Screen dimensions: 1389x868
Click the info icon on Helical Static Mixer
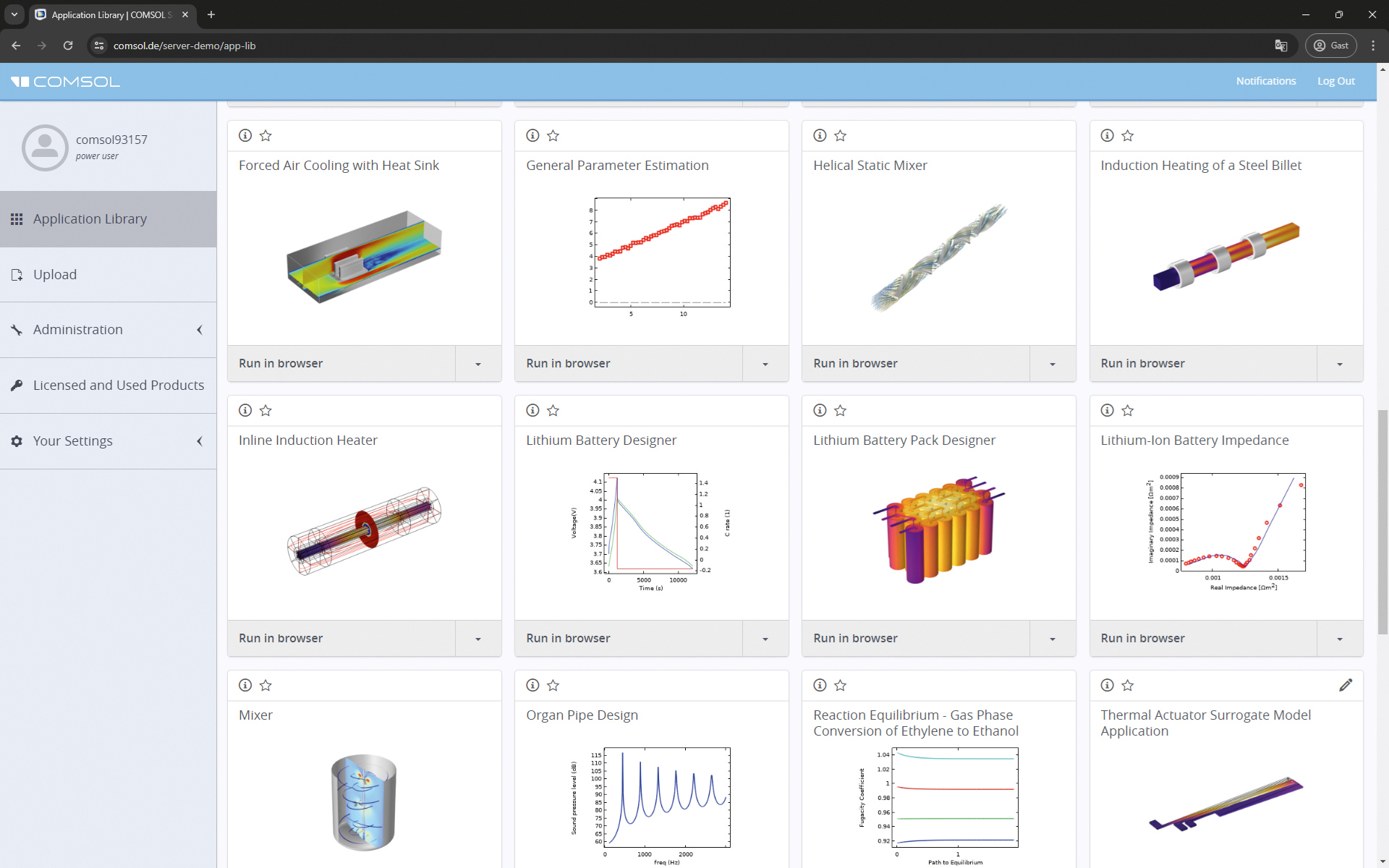pos(820,135)
